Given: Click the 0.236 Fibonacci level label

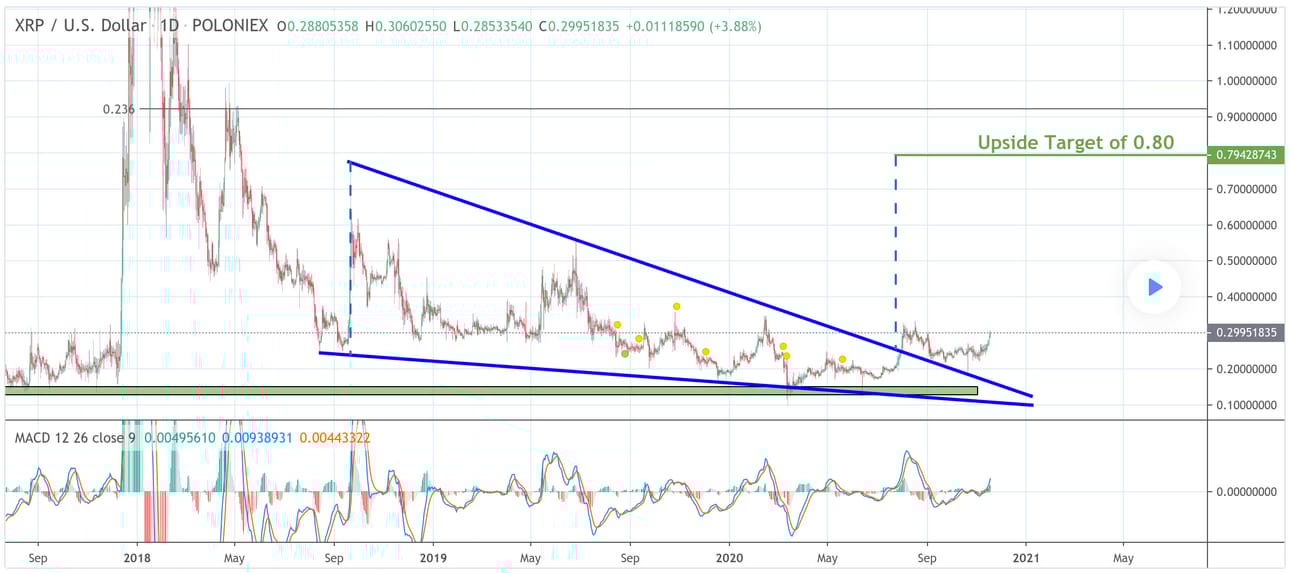Looking at the screenshot, I should pyautogui.click(x=119, y=108).
